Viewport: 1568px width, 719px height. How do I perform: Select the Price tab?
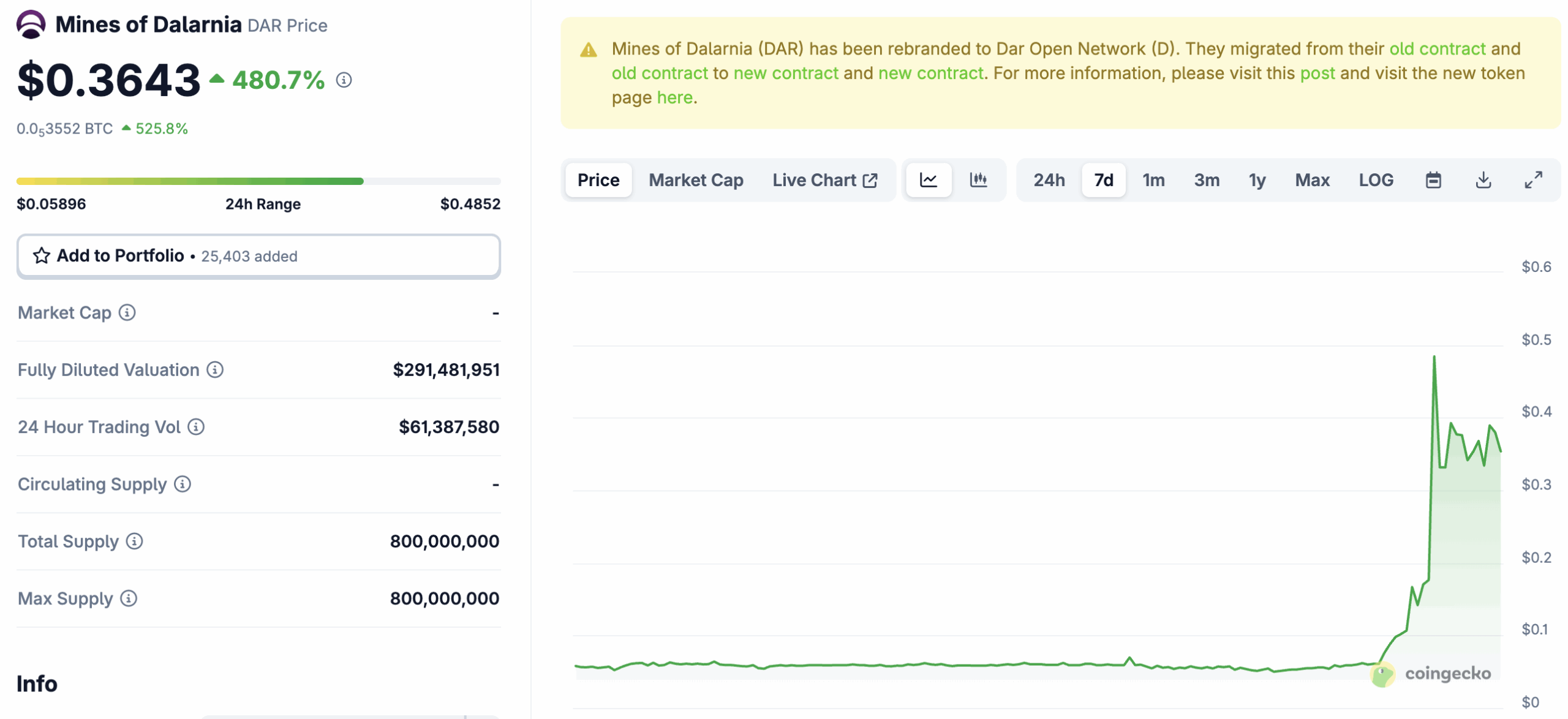(598, 179)
